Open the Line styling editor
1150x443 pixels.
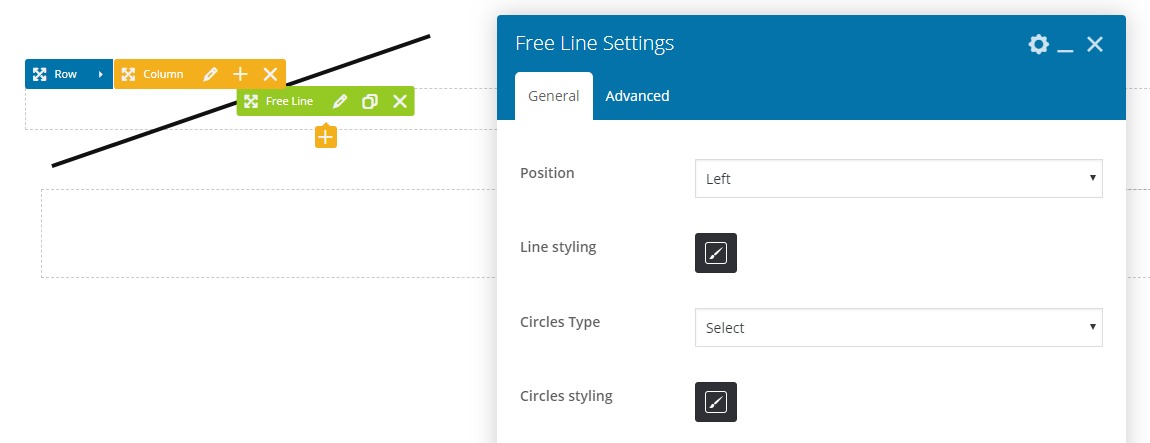[x=716, y=253]
